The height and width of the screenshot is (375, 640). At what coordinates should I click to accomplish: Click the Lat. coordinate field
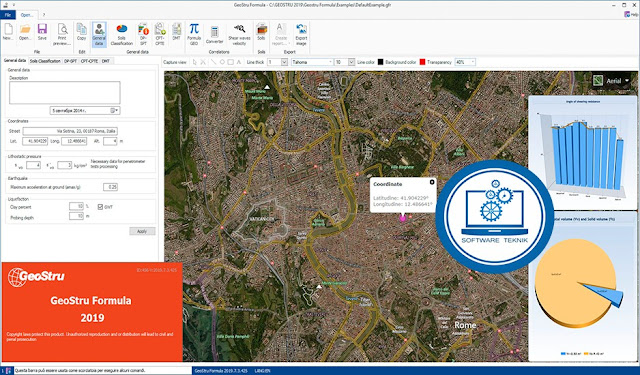[35, 141]
